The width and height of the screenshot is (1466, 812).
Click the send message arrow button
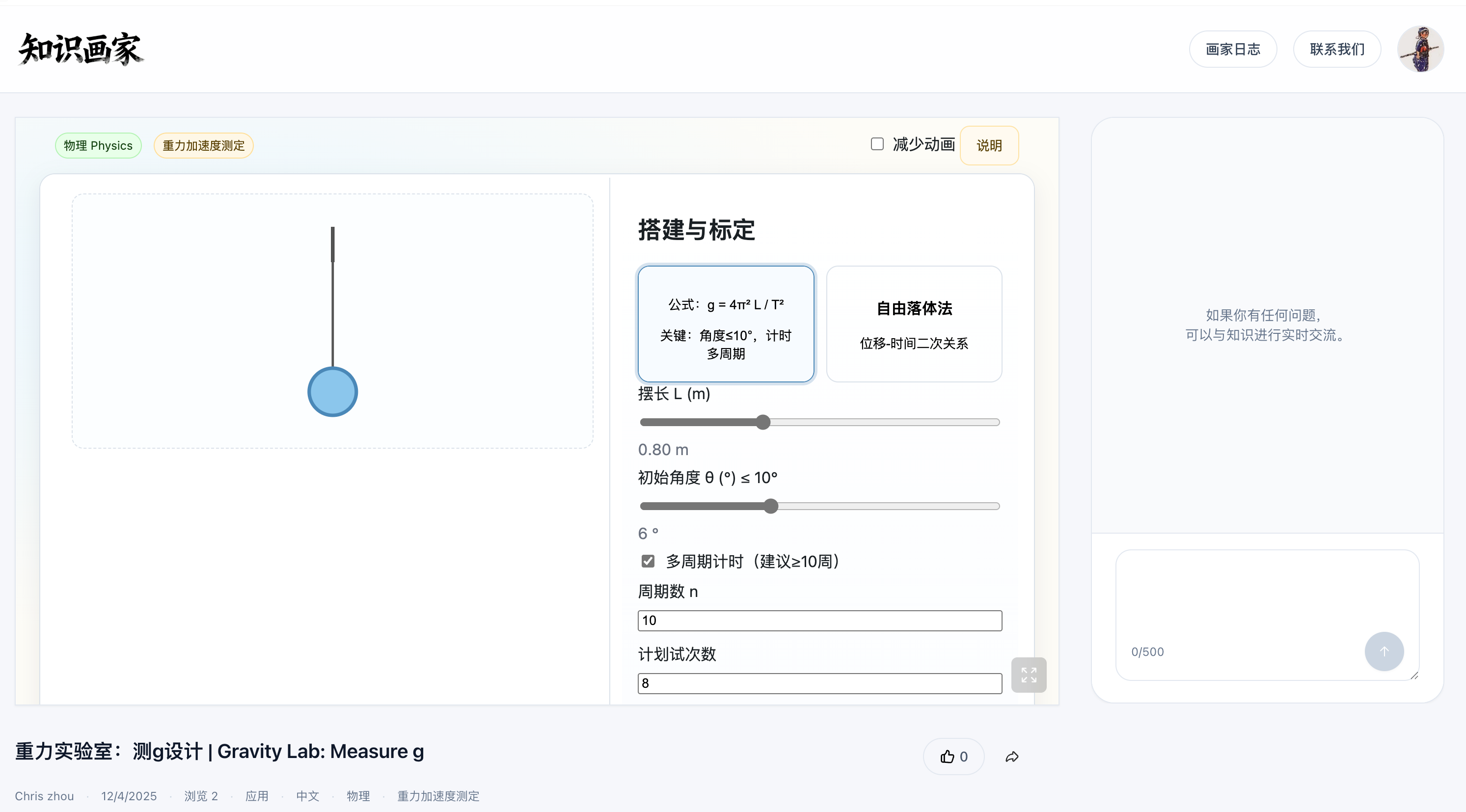pyautogui.click(x=1384, y=651)
